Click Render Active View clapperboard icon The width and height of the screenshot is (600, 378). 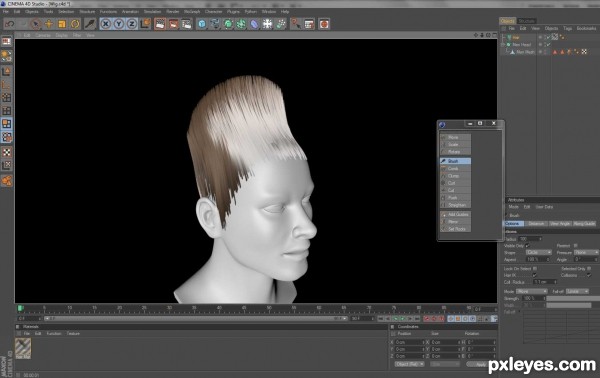point(160,24)
